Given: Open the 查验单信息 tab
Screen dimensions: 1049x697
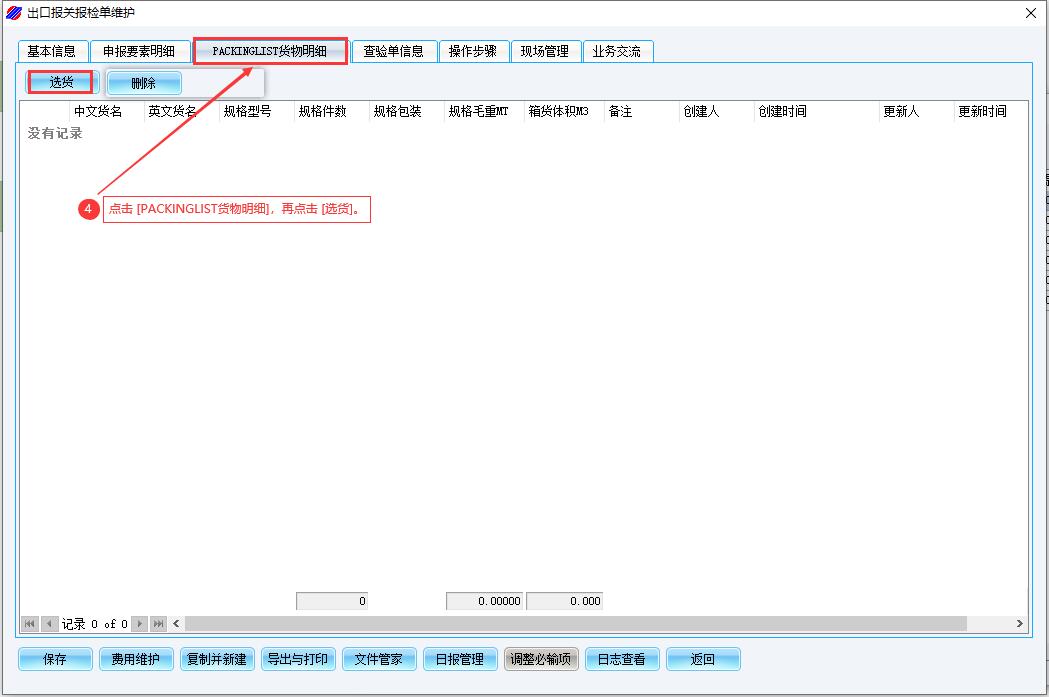Looking at the screenshot, I should pyautogui.click(x=394, y=51).
